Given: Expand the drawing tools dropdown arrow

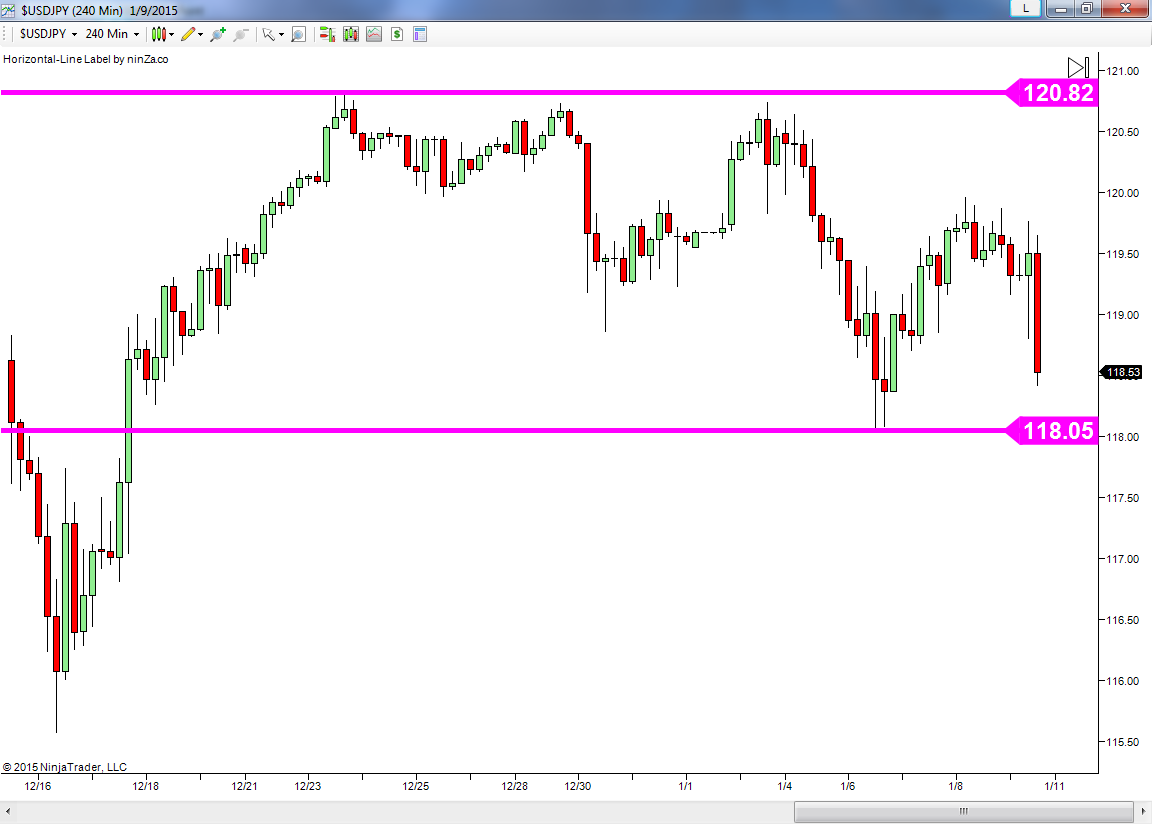Looking at the screenshot, I should click(201, 34).
